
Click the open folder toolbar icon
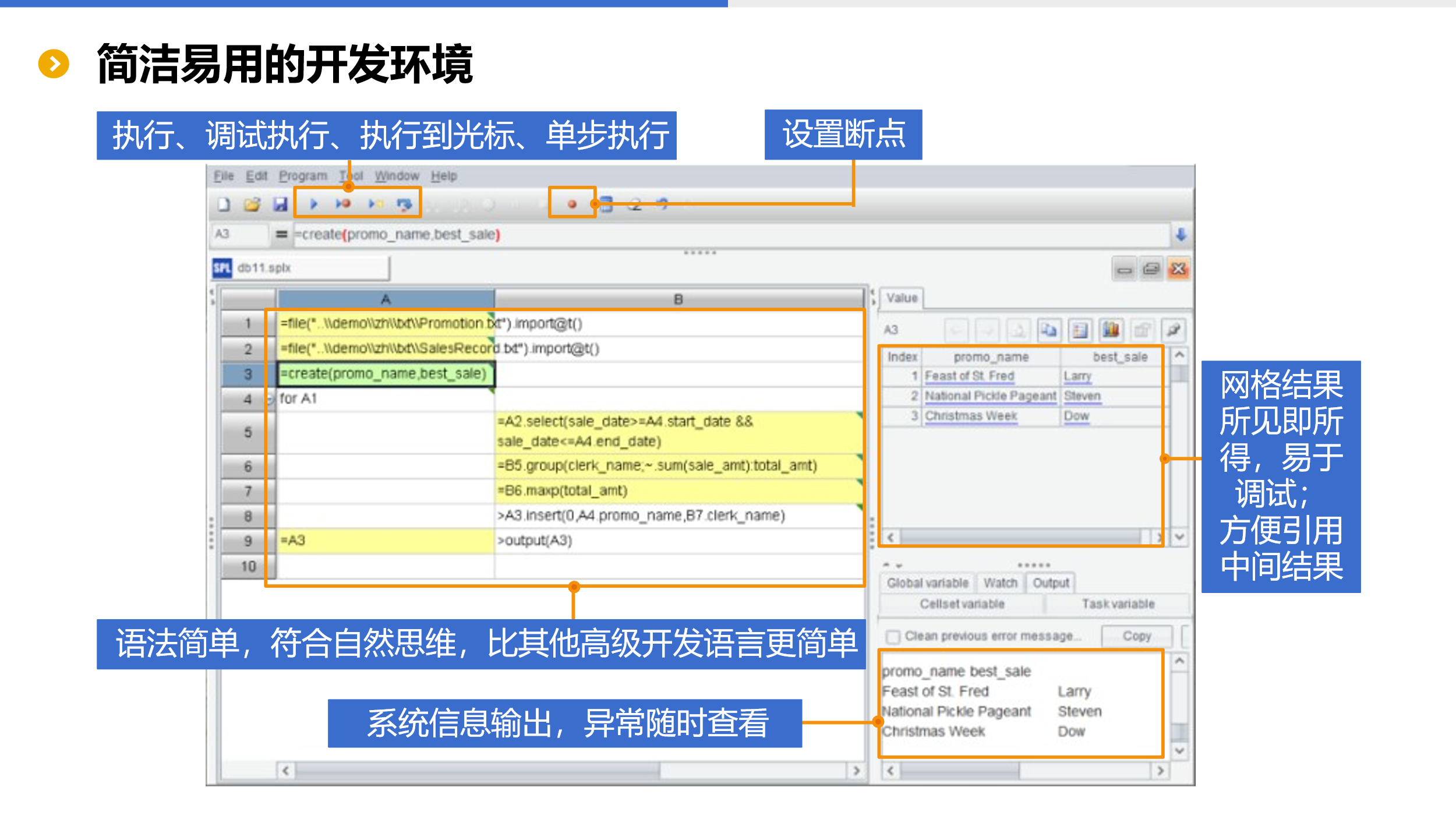tap(252, 204)
